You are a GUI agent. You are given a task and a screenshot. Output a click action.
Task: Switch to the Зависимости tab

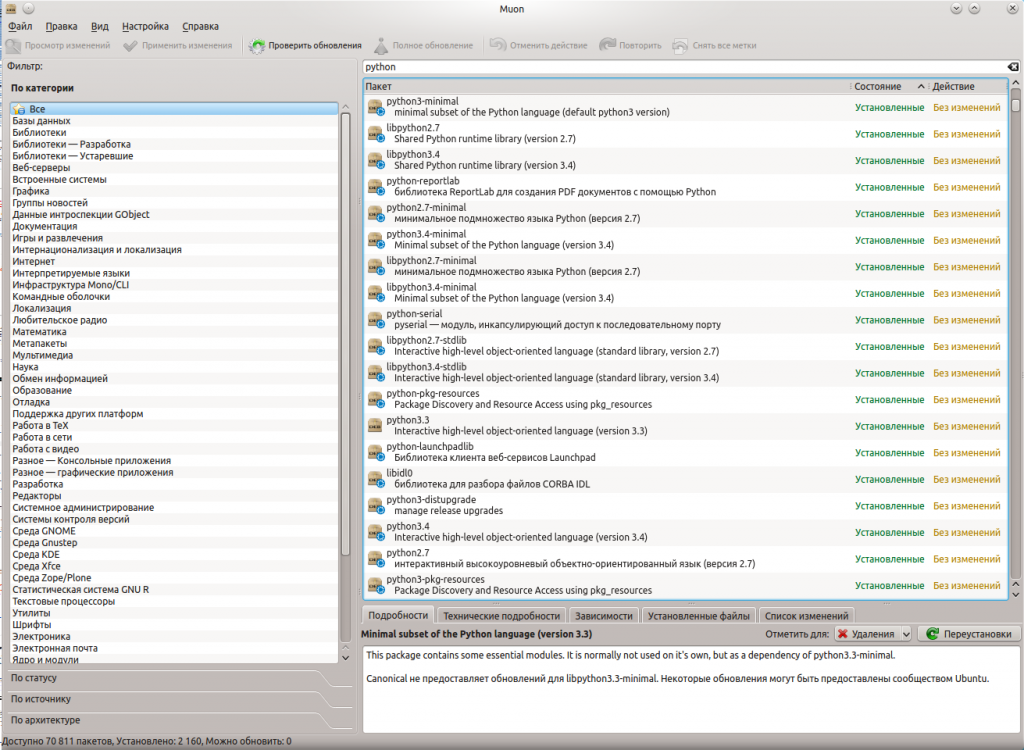[x=603, y=615]
